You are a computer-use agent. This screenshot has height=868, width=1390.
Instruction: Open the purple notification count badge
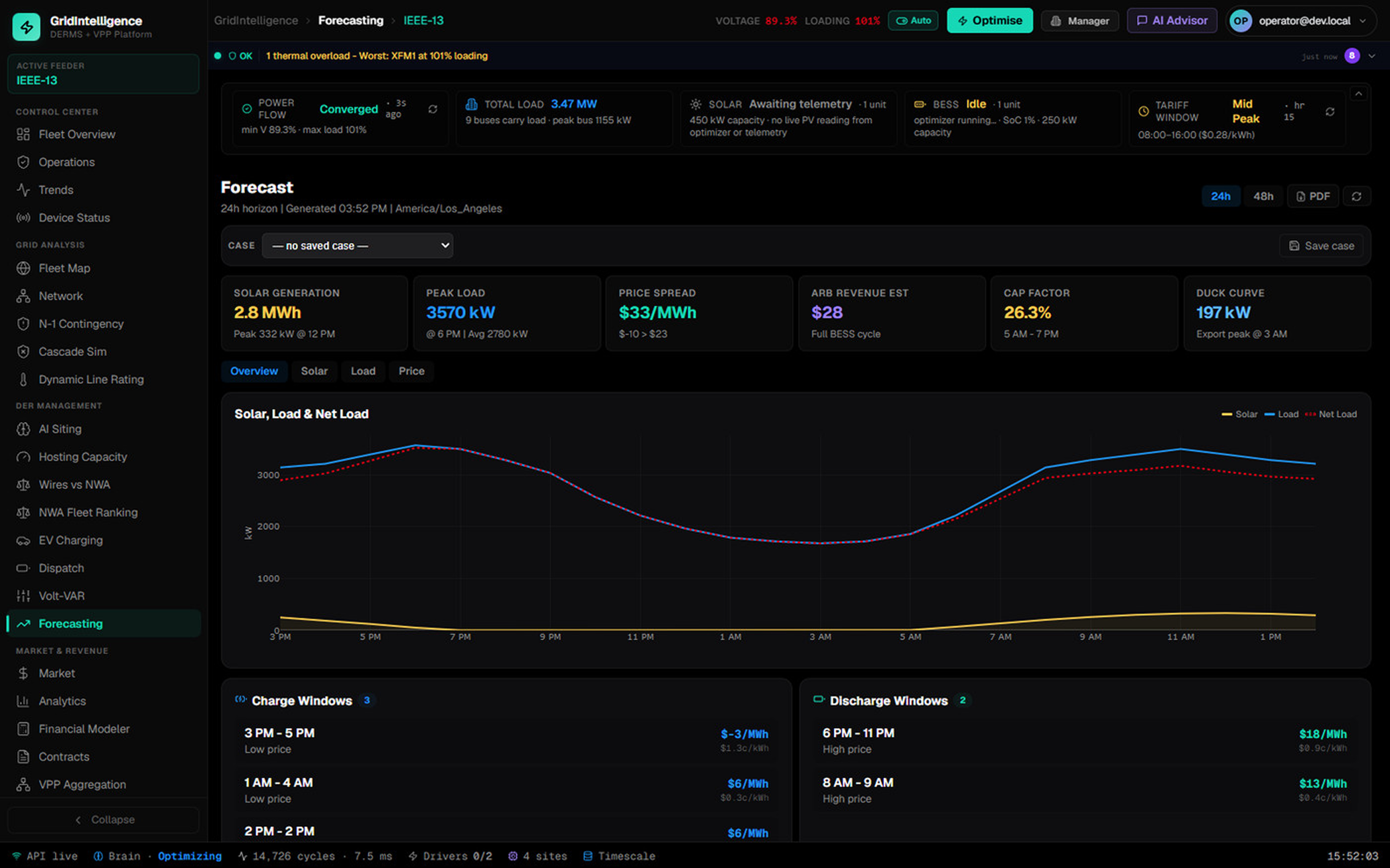(x=1352, y=56)
